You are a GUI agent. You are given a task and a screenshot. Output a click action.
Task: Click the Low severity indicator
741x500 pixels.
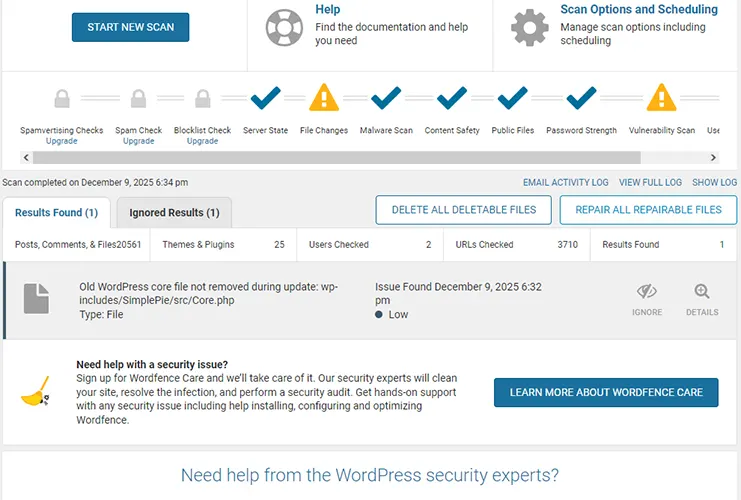391,315
